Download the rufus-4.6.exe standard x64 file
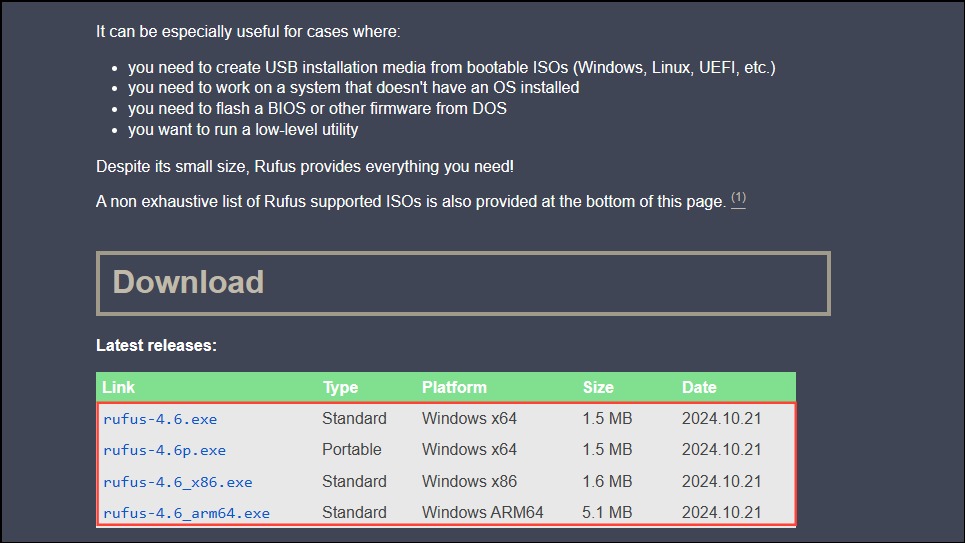Image resolution: width=965 pixels, height=543 pixels. pyautogui.click(x=160, y=419)
